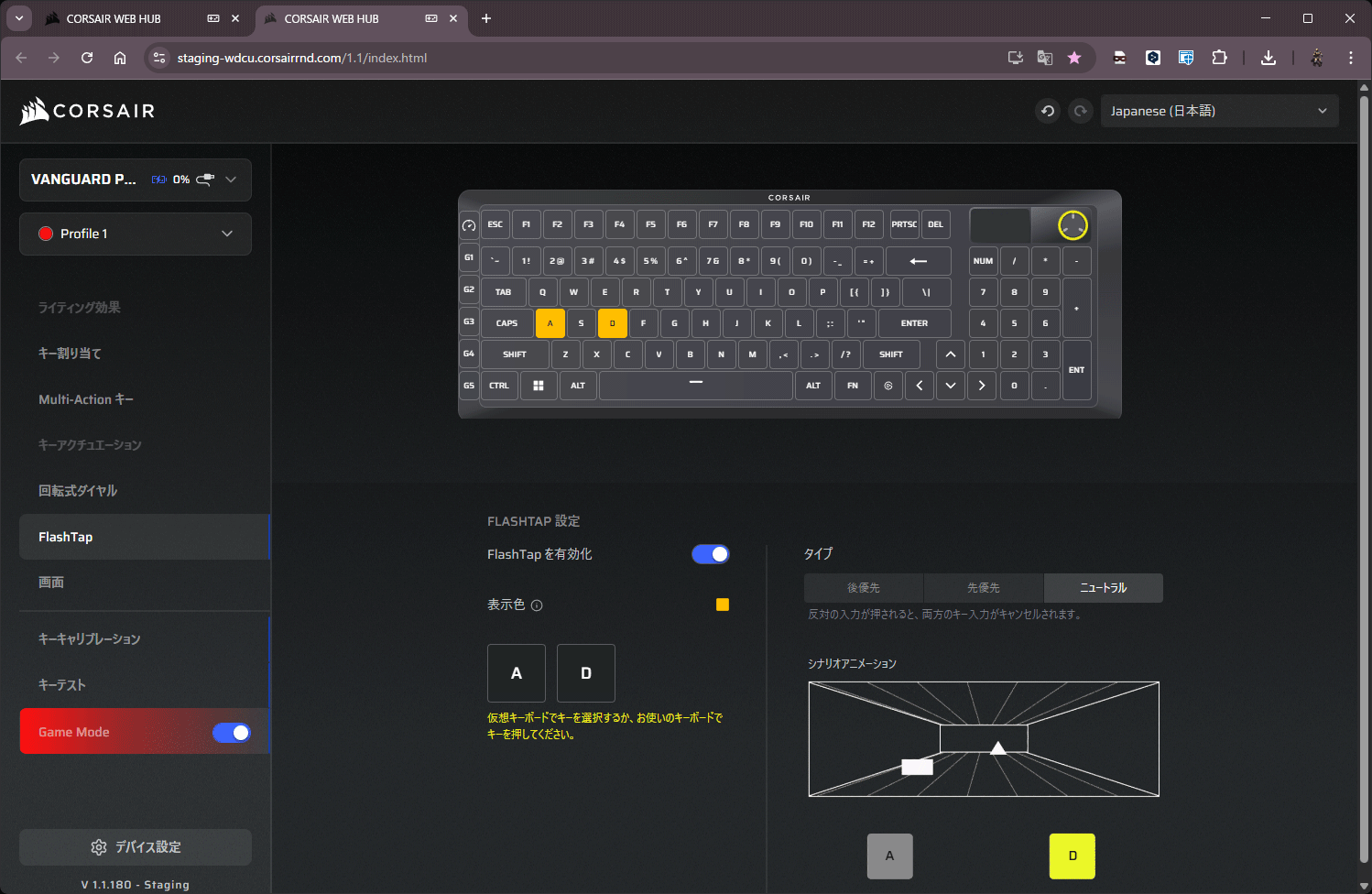Image resolution: width=1372 pixels, height=894 pixels.
Task: Disable the FlashTap を有効化 toggle
Action: 710,554
